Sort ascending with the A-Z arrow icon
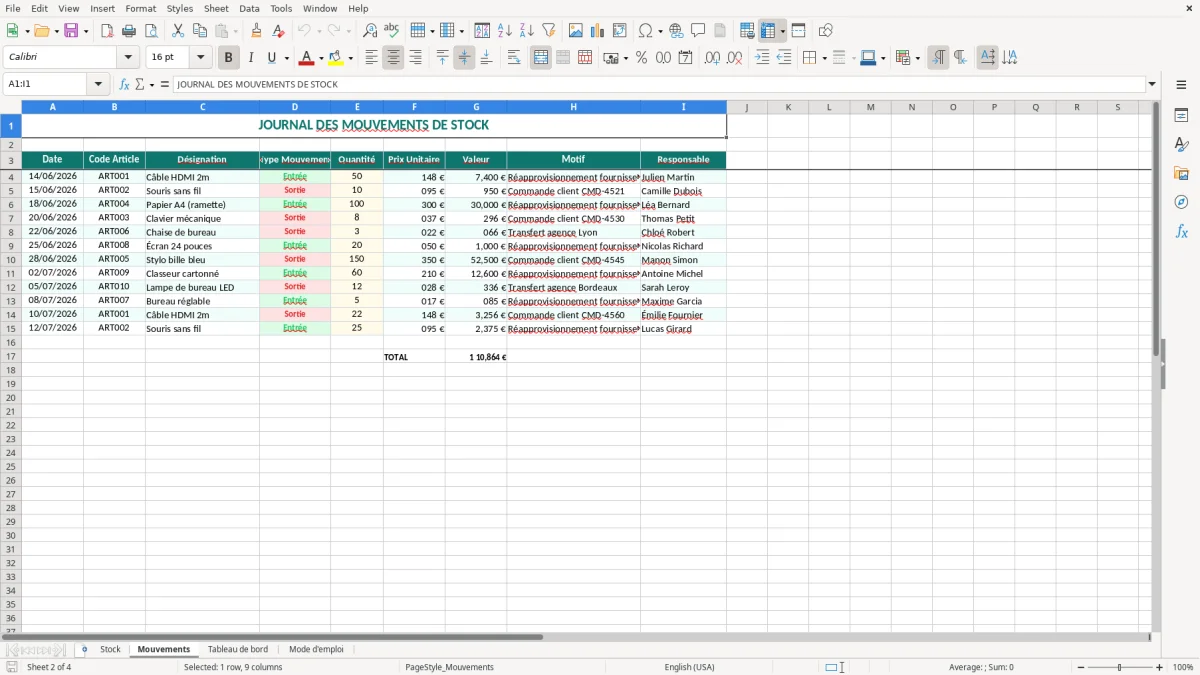 point(505,31)
